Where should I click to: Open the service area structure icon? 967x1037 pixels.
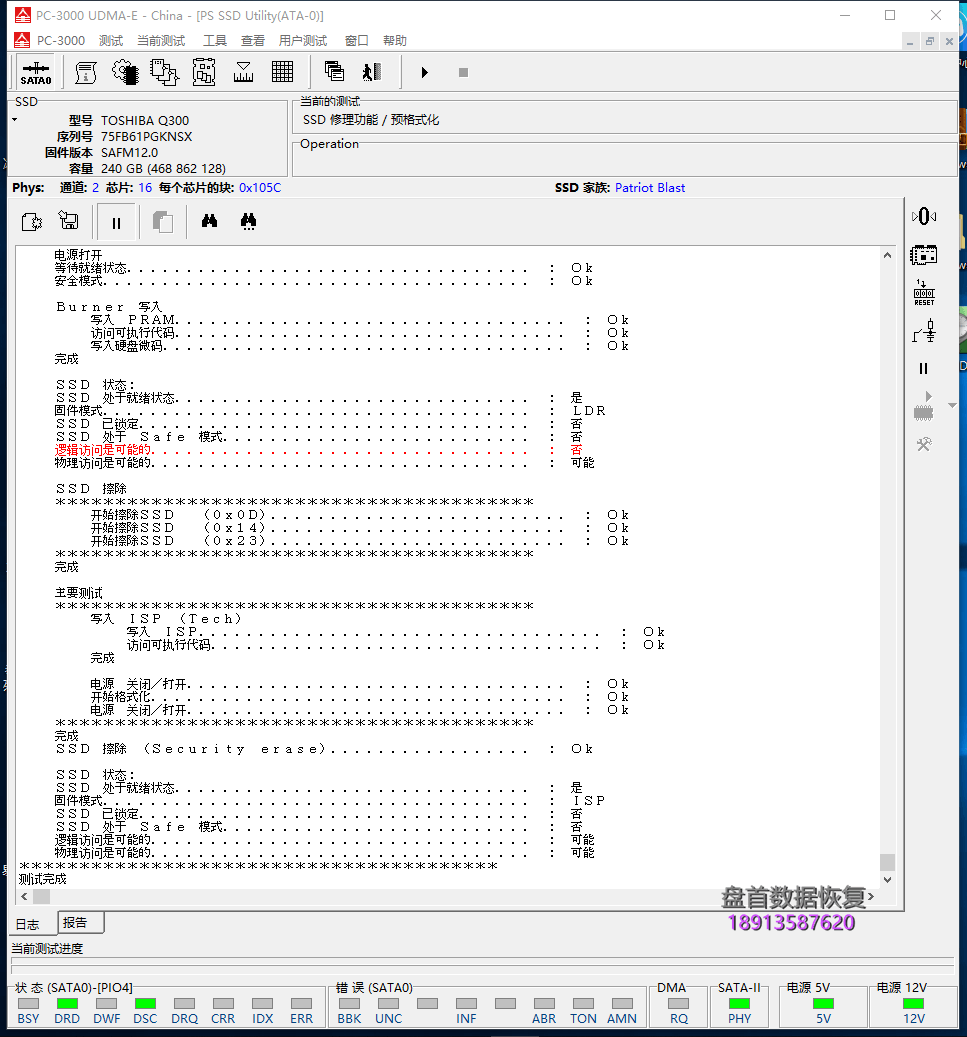[204, 72]
